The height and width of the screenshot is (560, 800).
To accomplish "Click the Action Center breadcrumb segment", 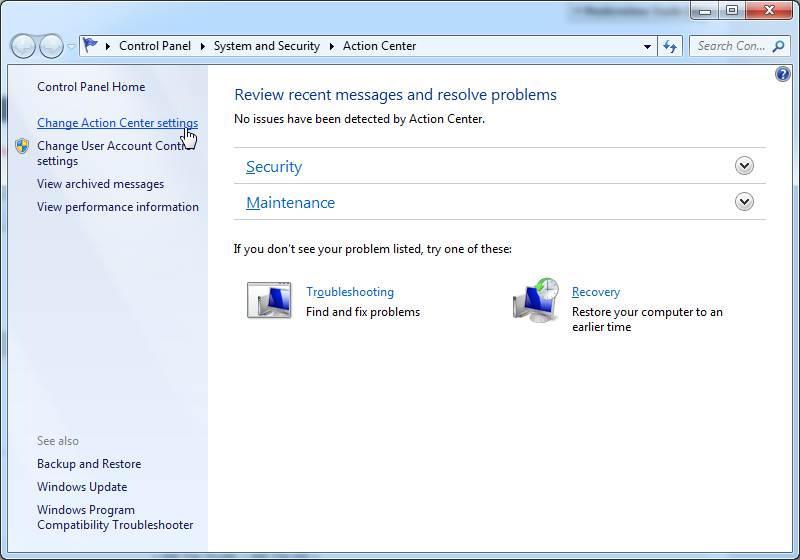I will (380, 46).
